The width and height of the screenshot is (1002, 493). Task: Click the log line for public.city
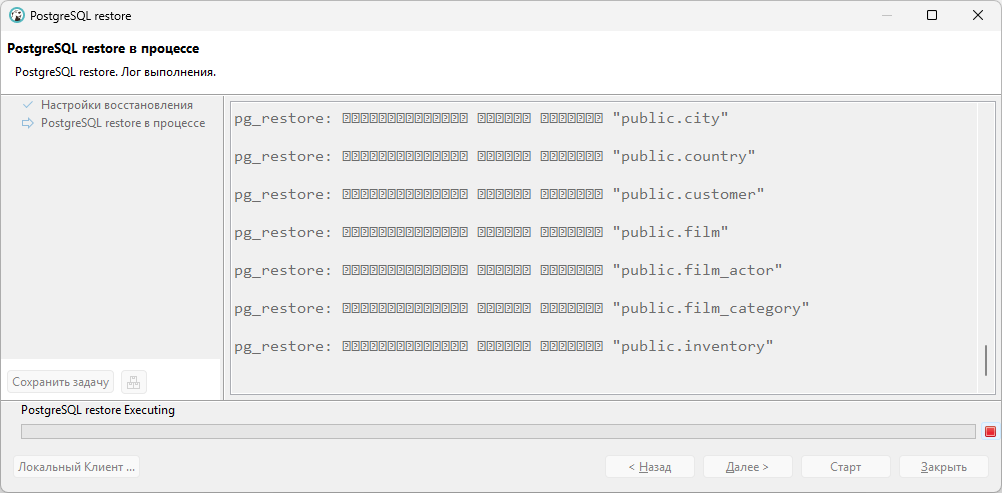click(482, 118)
